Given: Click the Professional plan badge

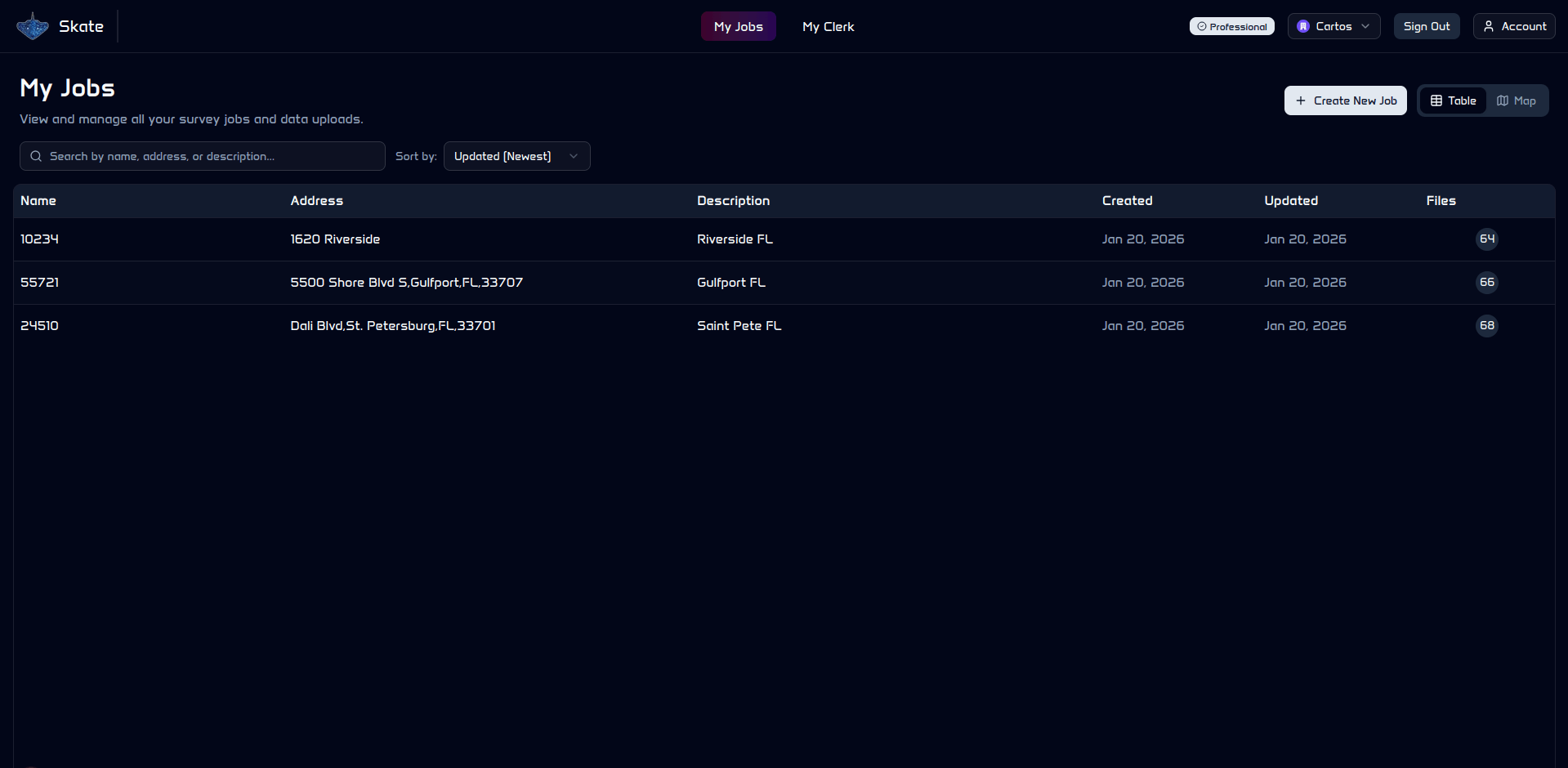Looking at the screenshot, I should (x=1231, y=26).
